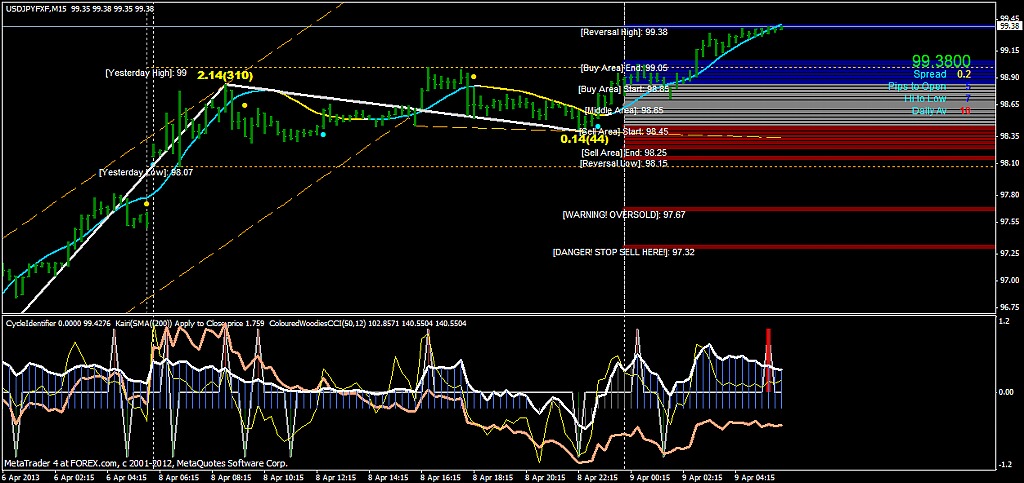
Task: Select the yellow 2.14(310) swing label
Action: pyautogui.click(x=225, y=76)
